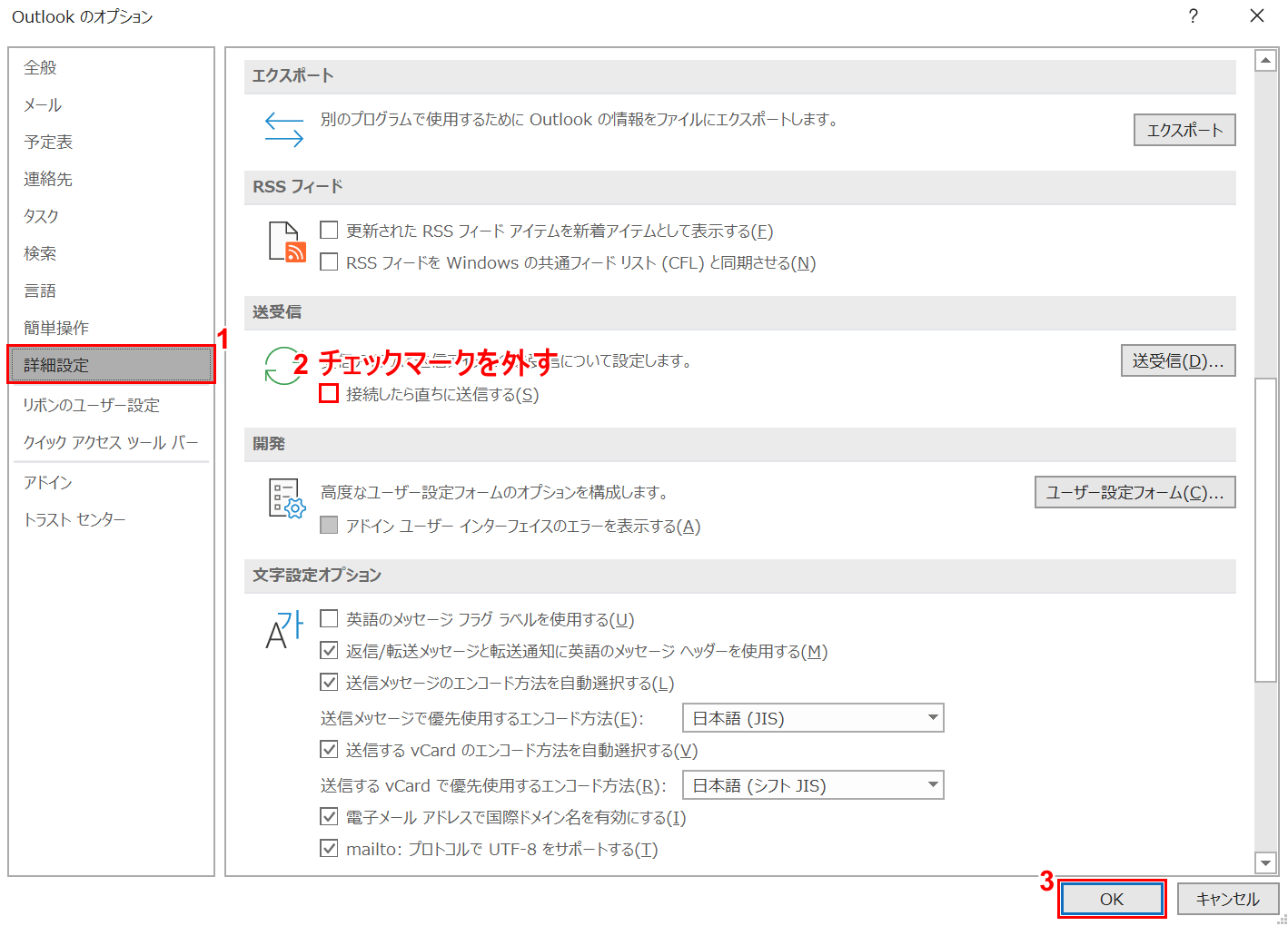This screenshot has height=926, width=1288.
Task: Uncheck 接続したら直ちに送信する checkbox
Action: pos(329,394)
